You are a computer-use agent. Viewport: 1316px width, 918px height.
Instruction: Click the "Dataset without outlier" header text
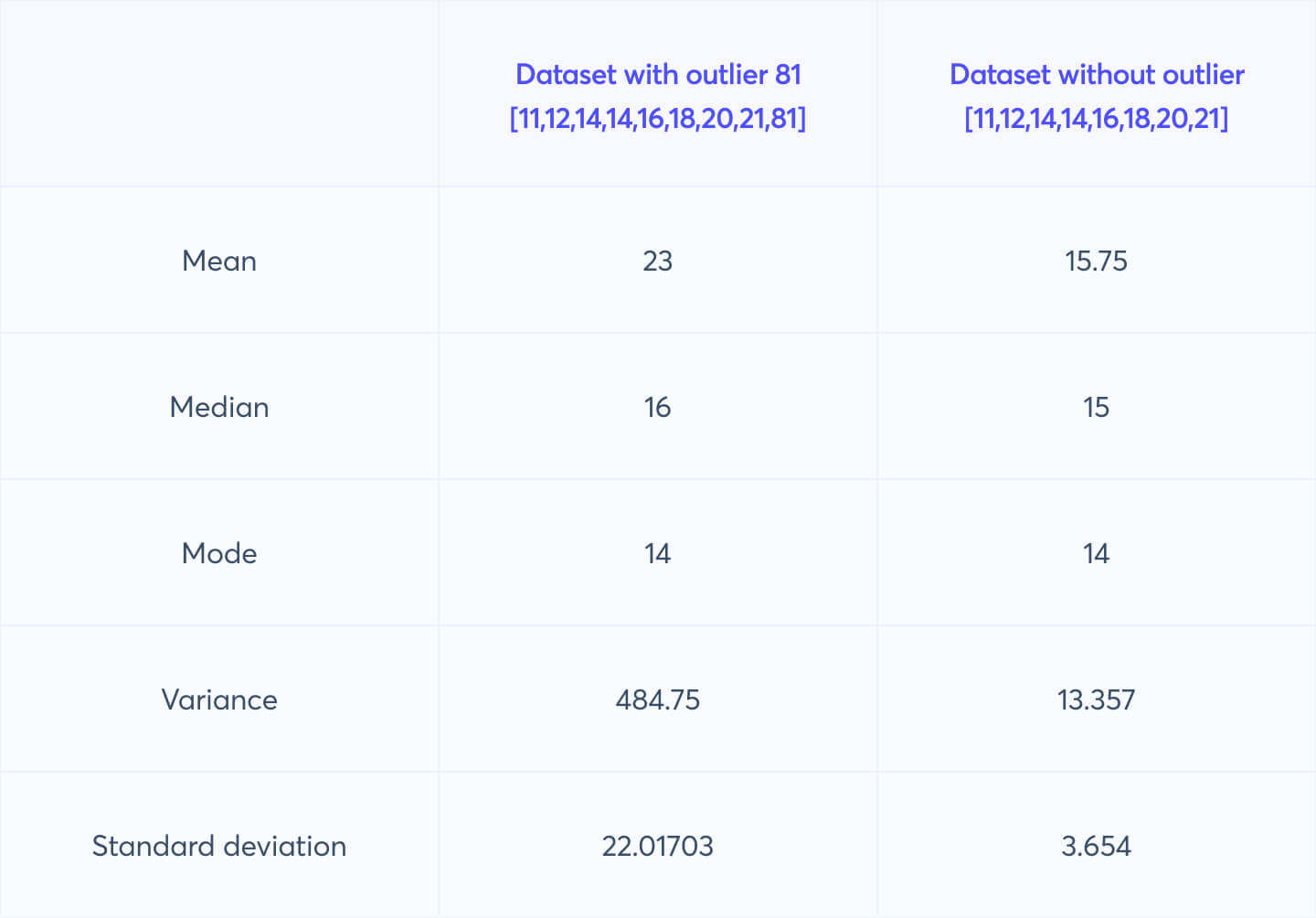(1097, 74)
